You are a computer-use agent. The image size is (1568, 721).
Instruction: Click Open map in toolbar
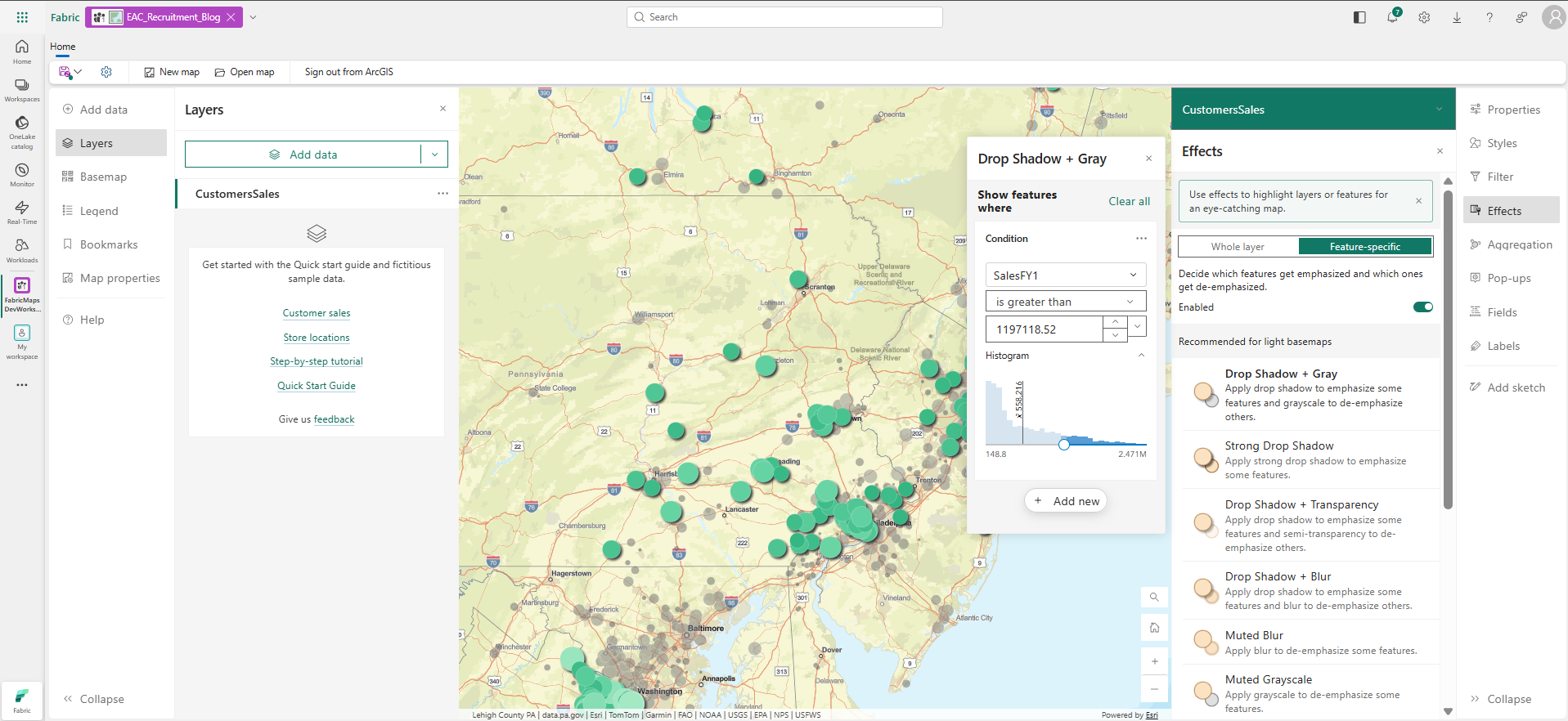point(245,72)
